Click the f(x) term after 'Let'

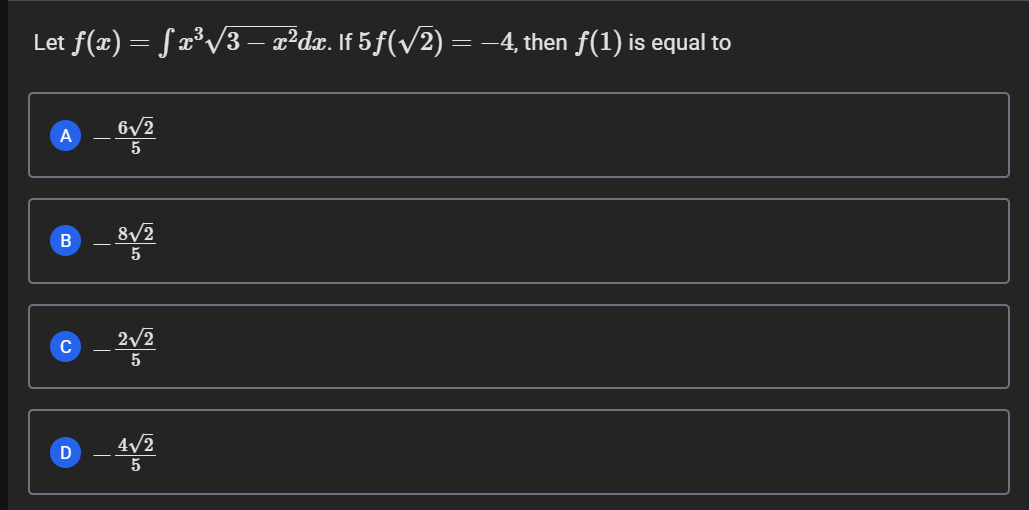(x=97, y=44)
